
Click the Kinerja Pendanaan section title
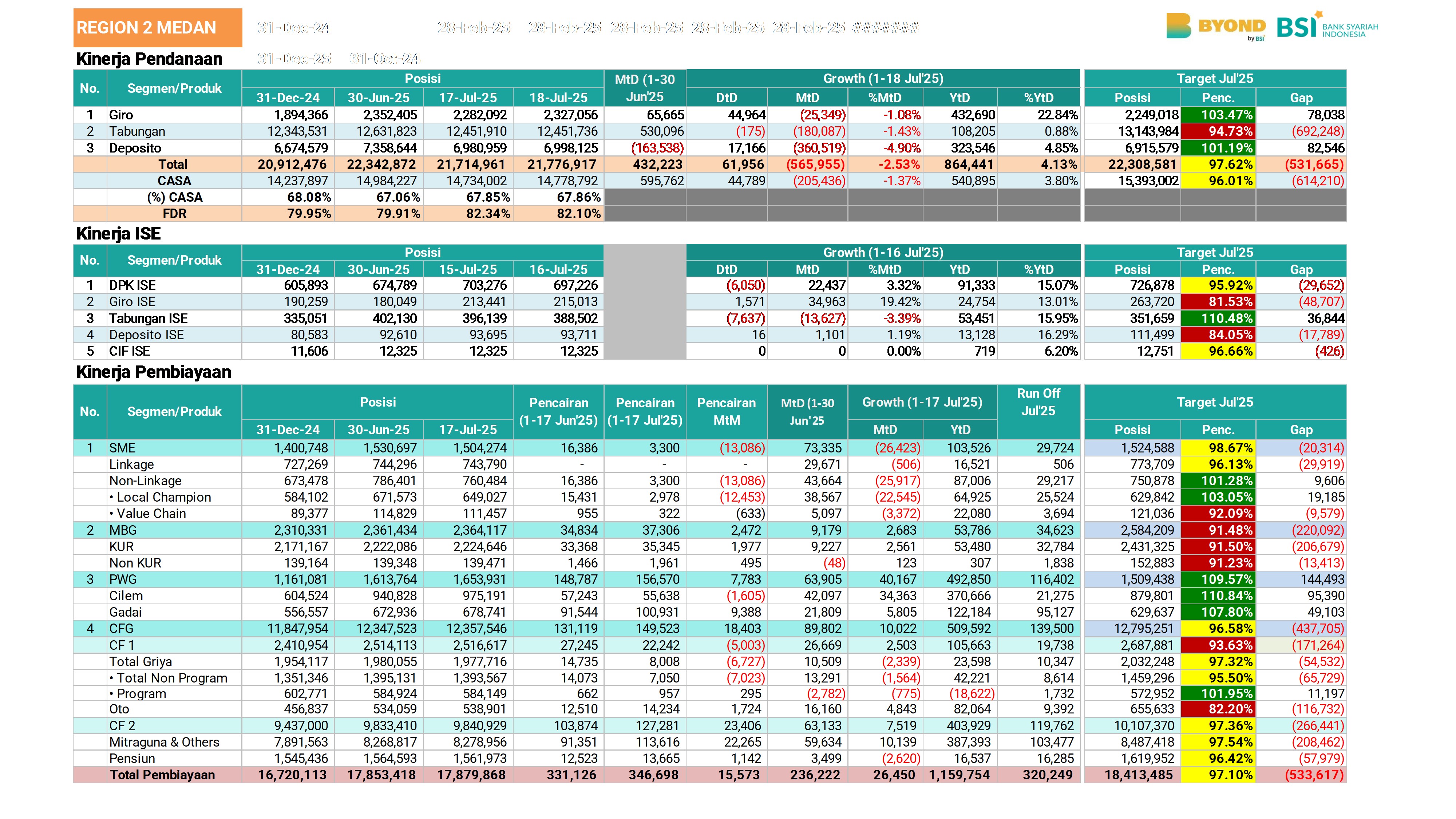pyautogui.click(x=149, y=59)
